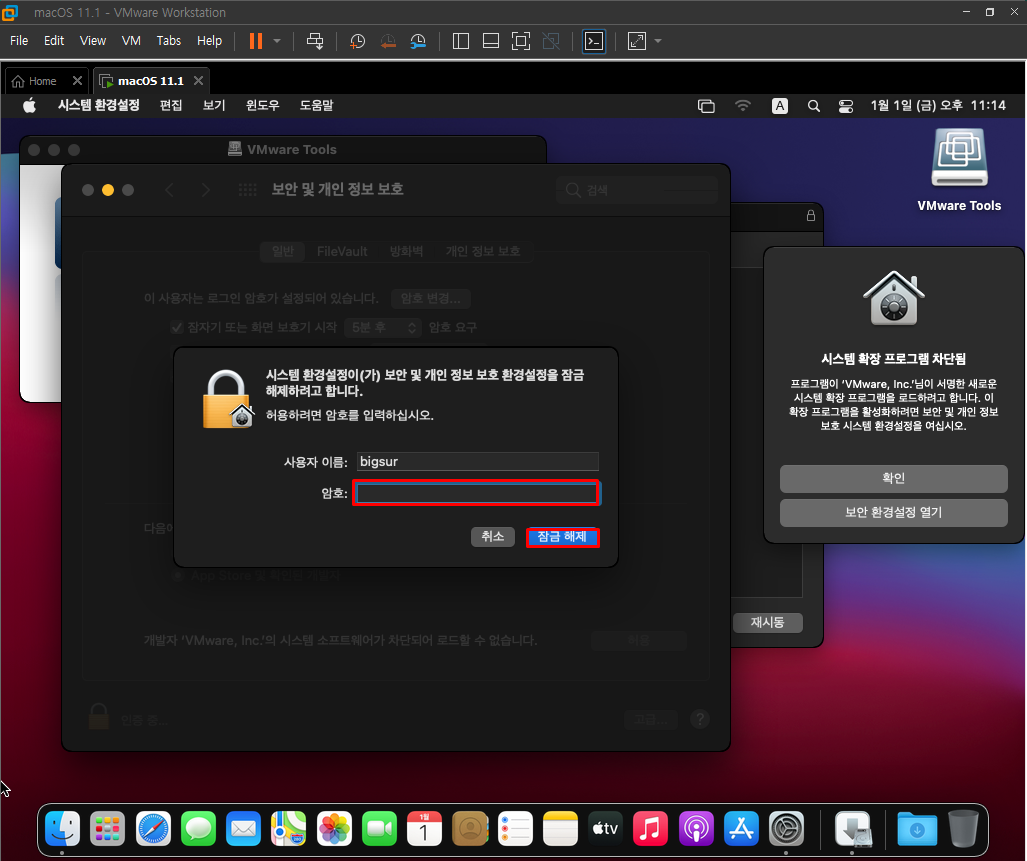Viewport: 1027px width, 861px height.
Task: Click the menu bar date and time
Action: [x=938, y=105]
